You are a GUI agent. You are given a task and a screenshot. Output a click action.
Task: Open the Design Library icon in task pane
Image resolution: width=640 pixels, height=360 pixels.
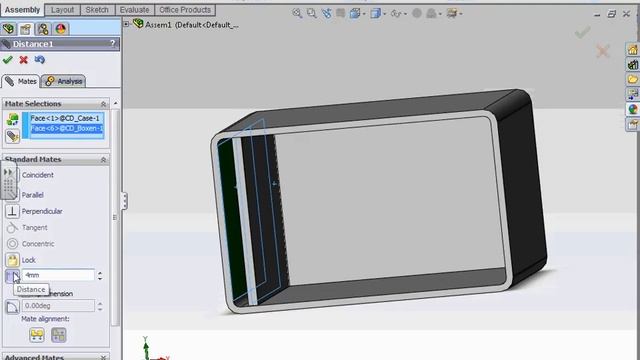pos(633,64)
